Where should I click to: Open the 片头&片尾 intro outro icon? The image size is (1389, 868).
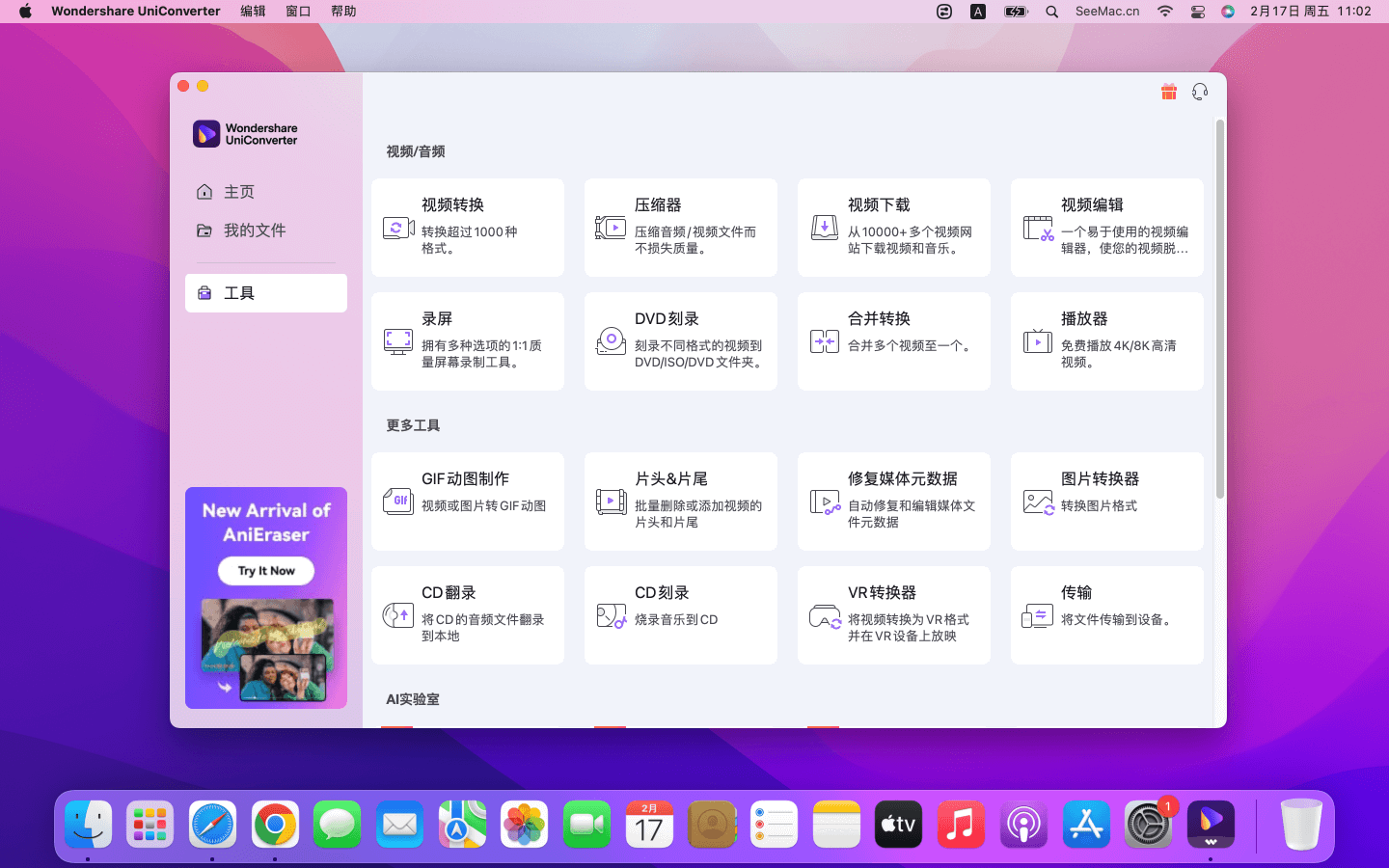pos(611,502)
